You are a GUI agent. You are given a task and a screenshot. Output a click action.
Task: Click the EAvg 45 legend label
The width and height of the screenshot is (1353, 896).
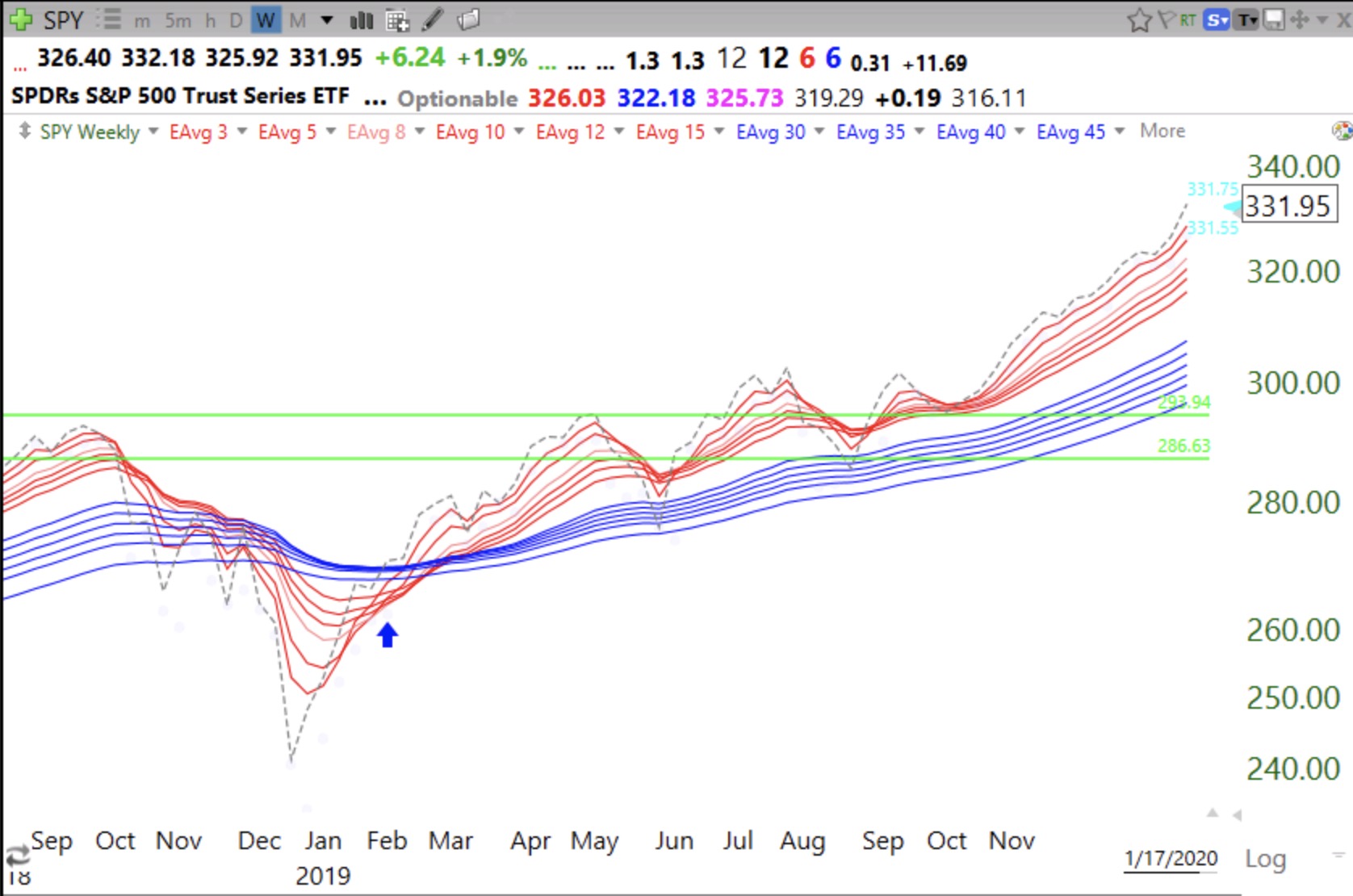[1070, 132]
